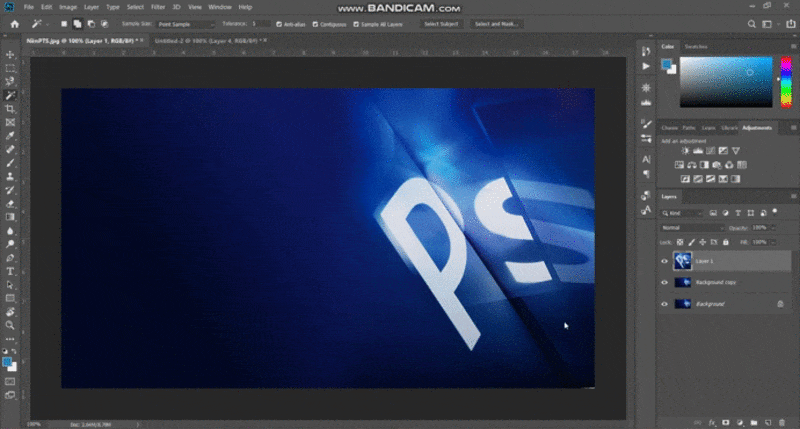The width and height of the screenshot is (800, 429).
Task: Click the Color Balance adjustment icon
Action: pyautogui.click(x=692, y=165)
